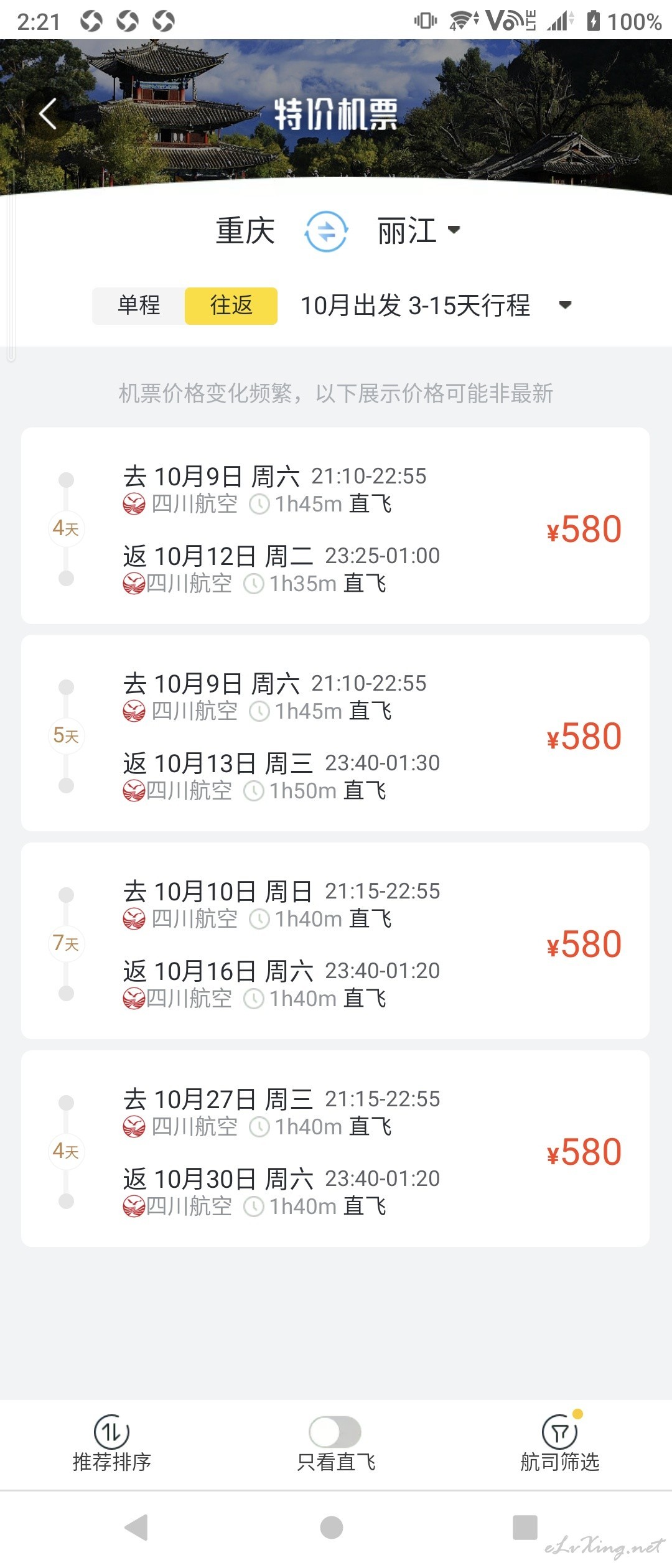The height and width of the screenshot is (1568, 672).
Task: Open 10月9日 to 10月13日 five-day flight card
Action: (335, 733)
